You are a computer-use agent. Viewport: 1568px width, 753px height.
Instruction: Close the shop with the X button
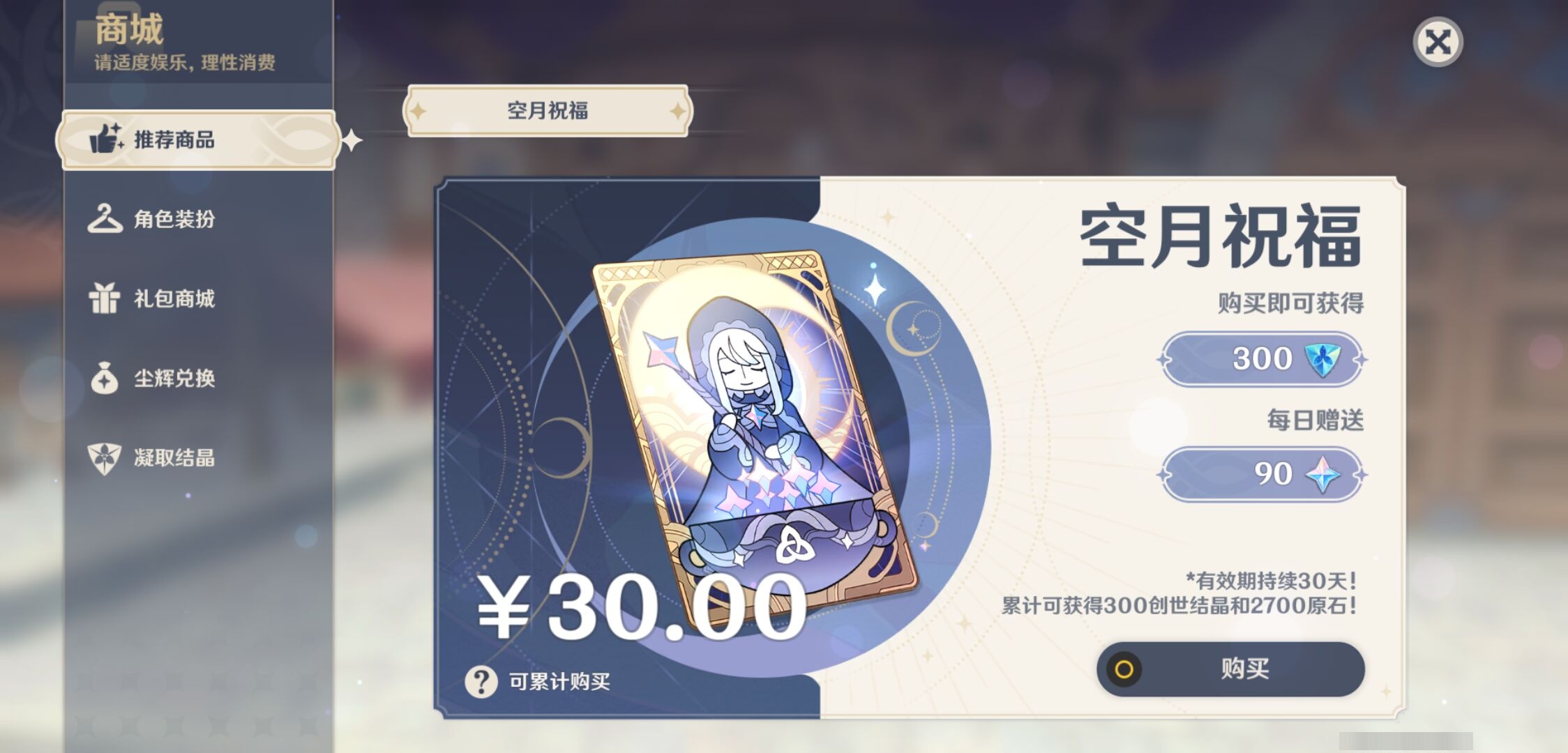click(x=1438, y=42)
